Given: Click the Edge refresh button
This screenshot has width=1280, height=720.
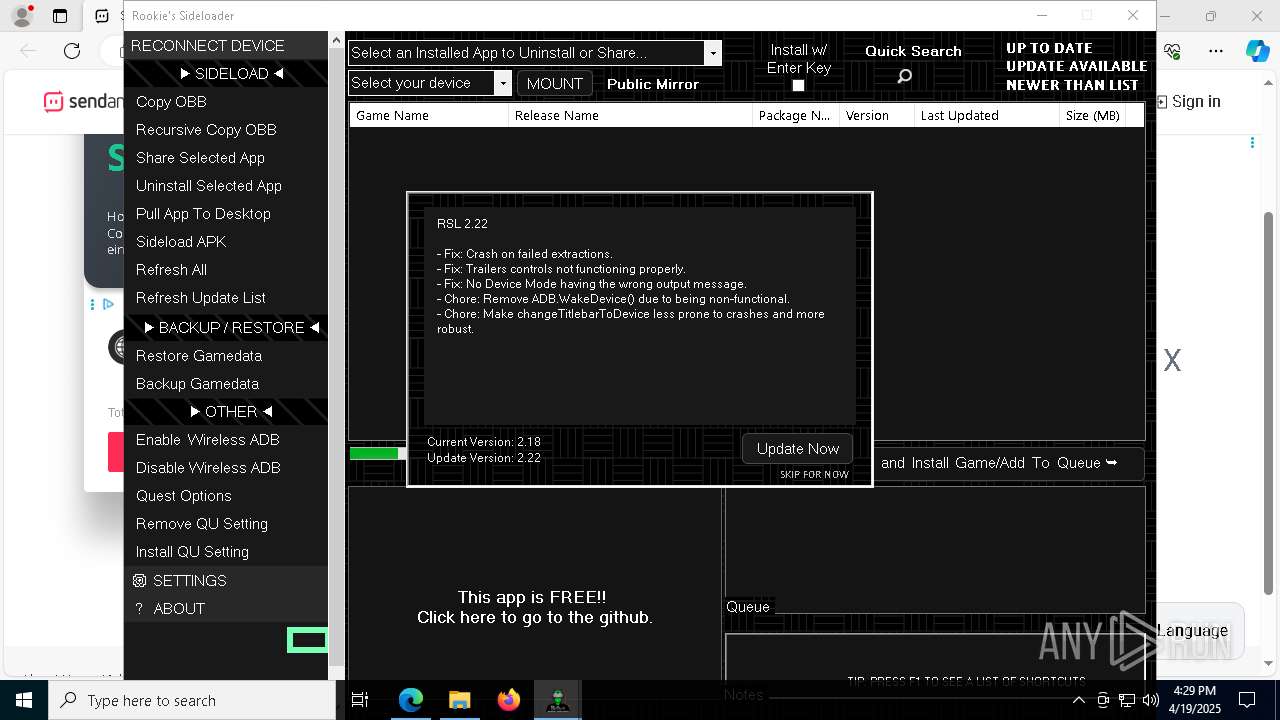Looking at the screenshot, I should click(x=72, y=51).
